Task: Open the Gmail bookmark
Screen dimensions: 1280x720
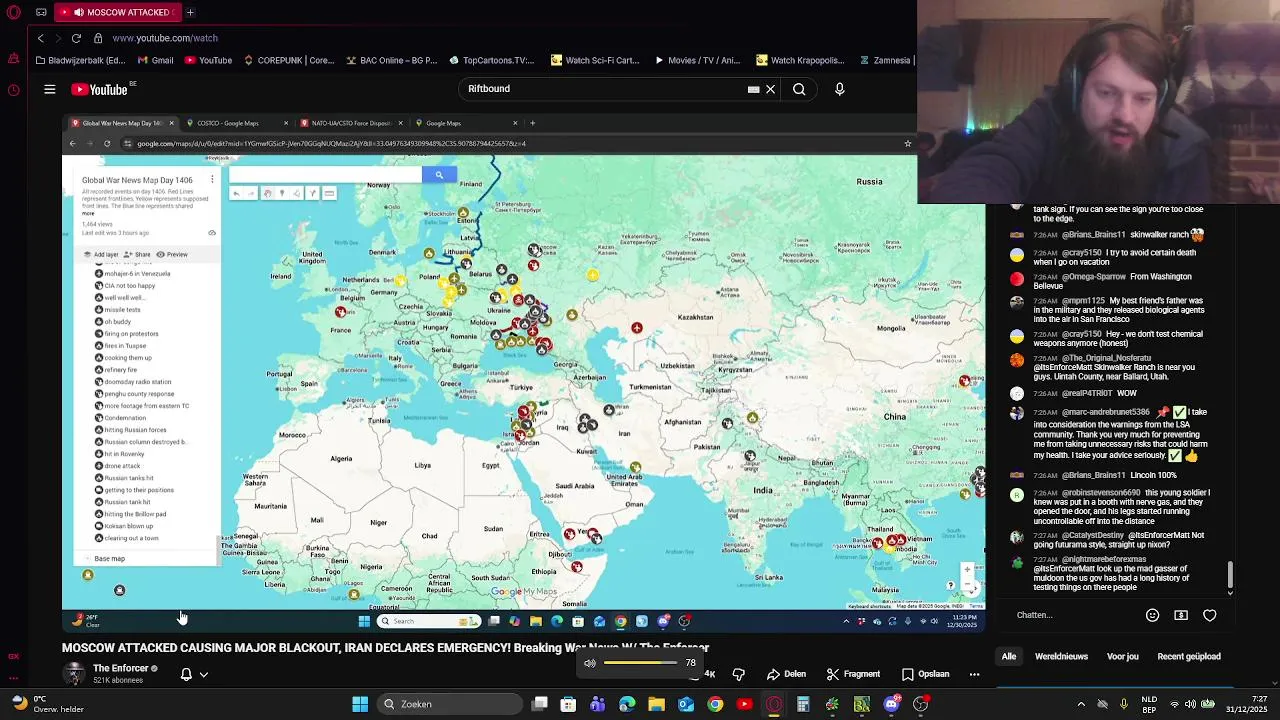Action: tap(155, 60)
